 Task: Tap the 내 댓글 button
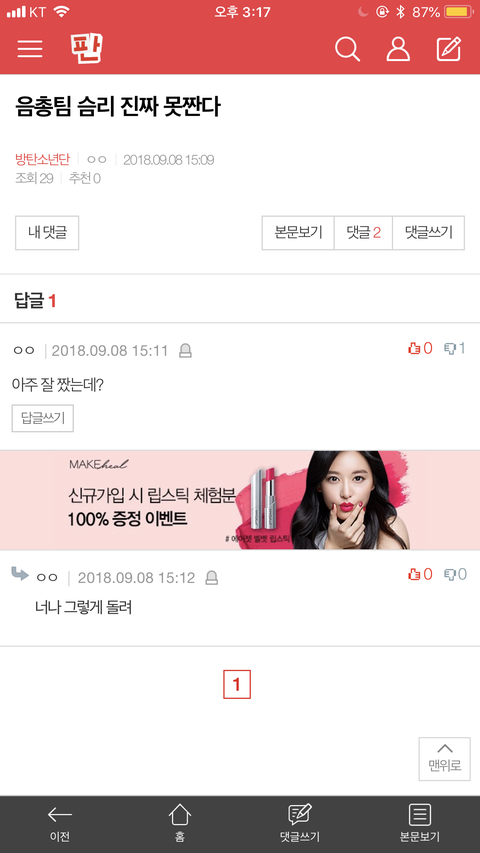47,233
